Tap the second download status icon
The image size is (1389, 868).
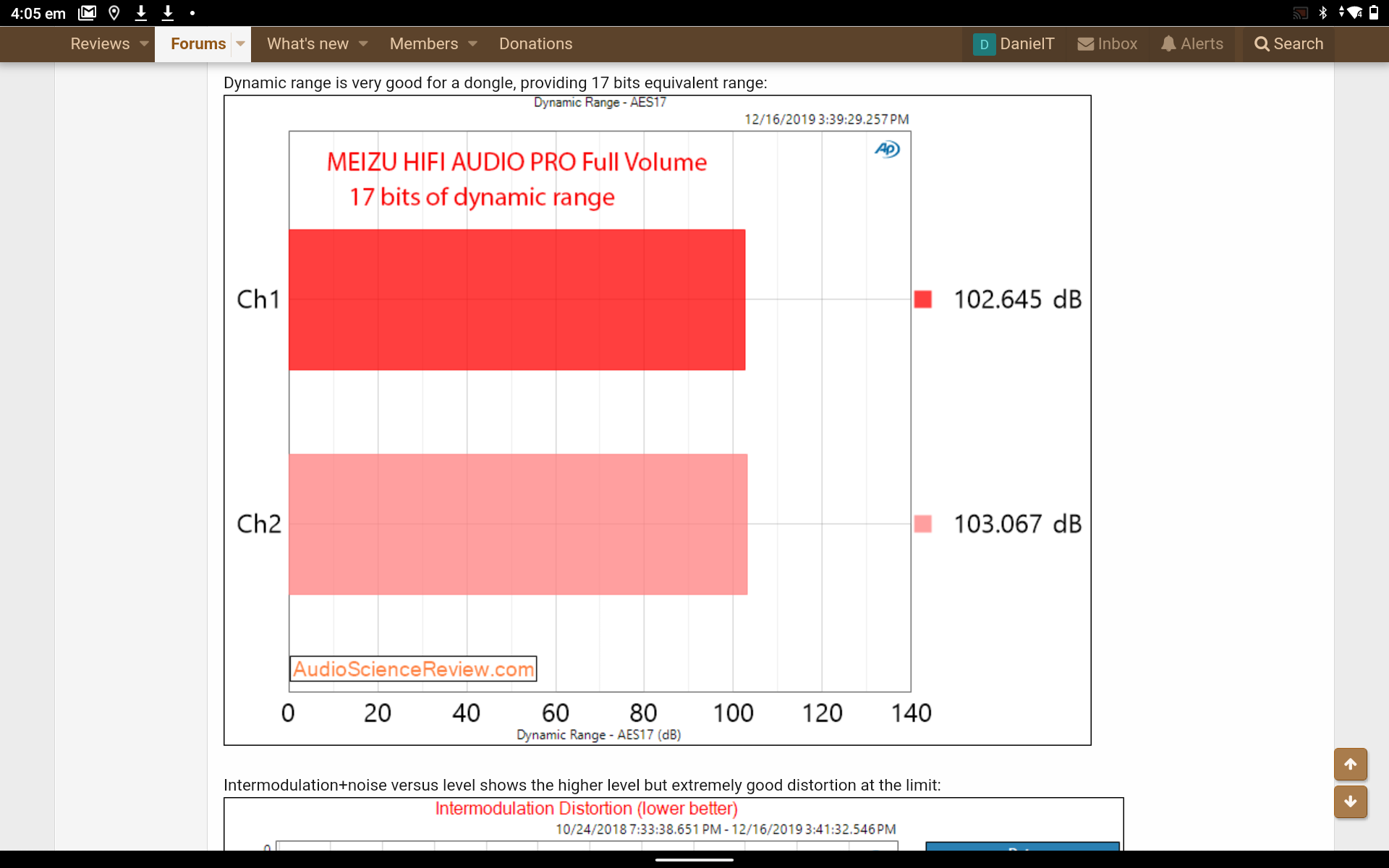(168, 12)
